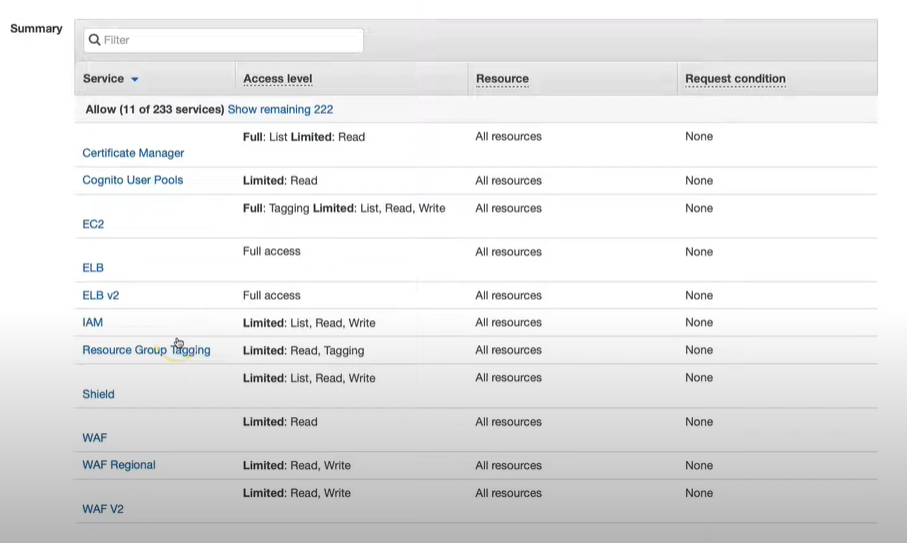This screenshot has height=543, width=907.
Task: Click 'Limited: Read' in the WAF row
Action: [280, 422]
